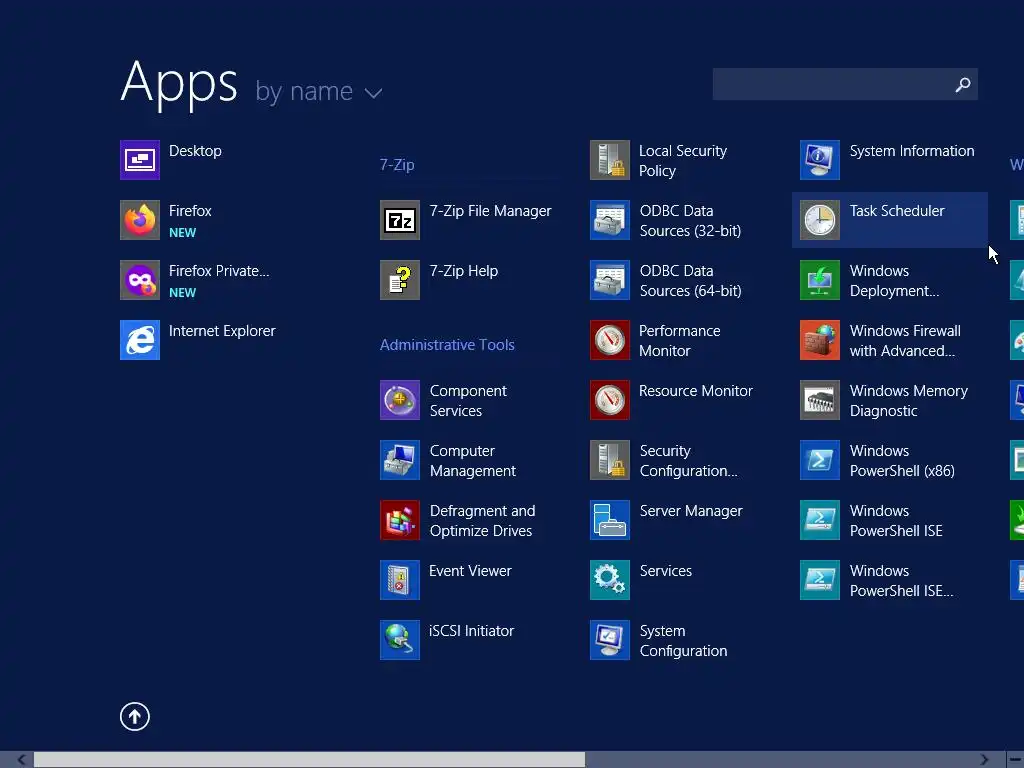Open the iSCSI Initiator icon
Viewport: 1024px width, 768px height.
(x=400, y=640)
